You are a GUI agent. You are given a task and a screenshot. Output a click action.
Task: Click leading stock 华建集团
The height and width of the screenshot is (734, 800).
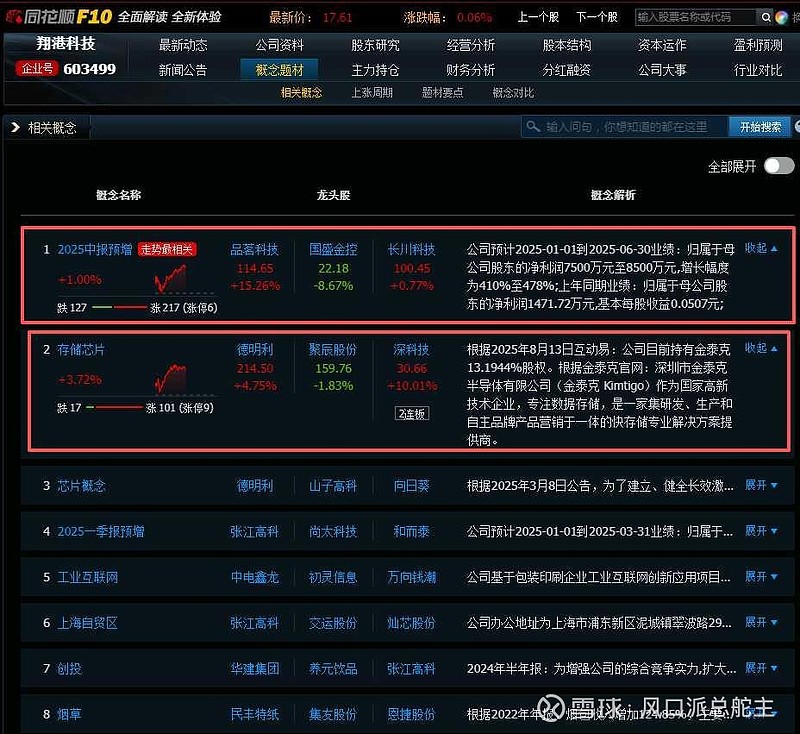click(x=255, y=668)
